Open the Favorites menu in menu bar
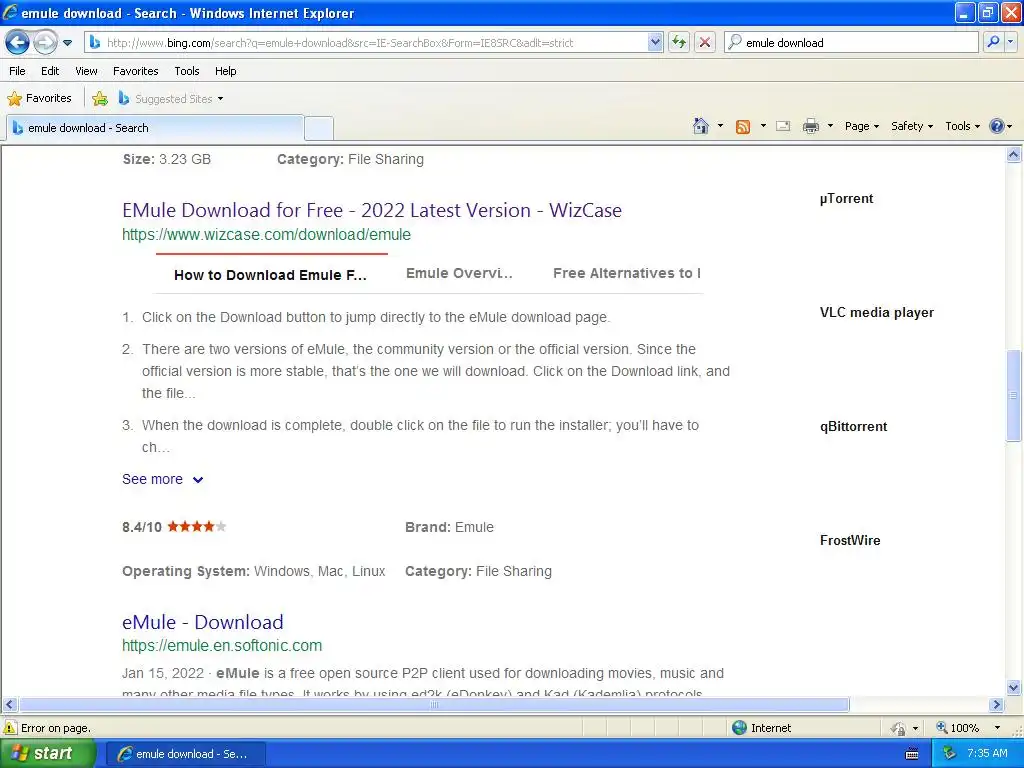 [136, 71]
